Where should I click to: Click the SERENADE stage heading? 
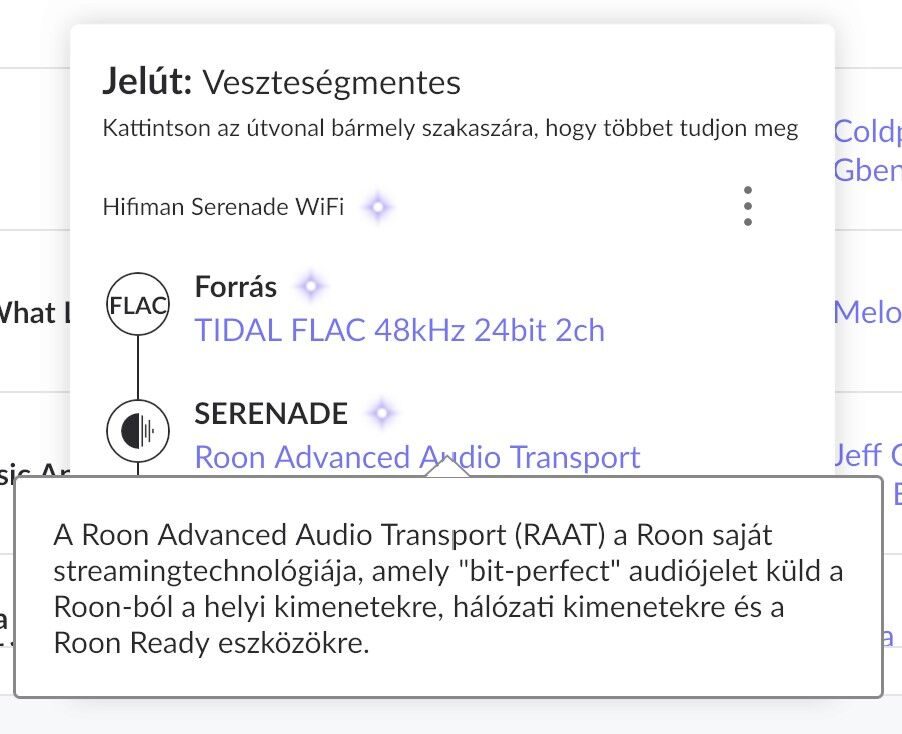pos(271,413)
